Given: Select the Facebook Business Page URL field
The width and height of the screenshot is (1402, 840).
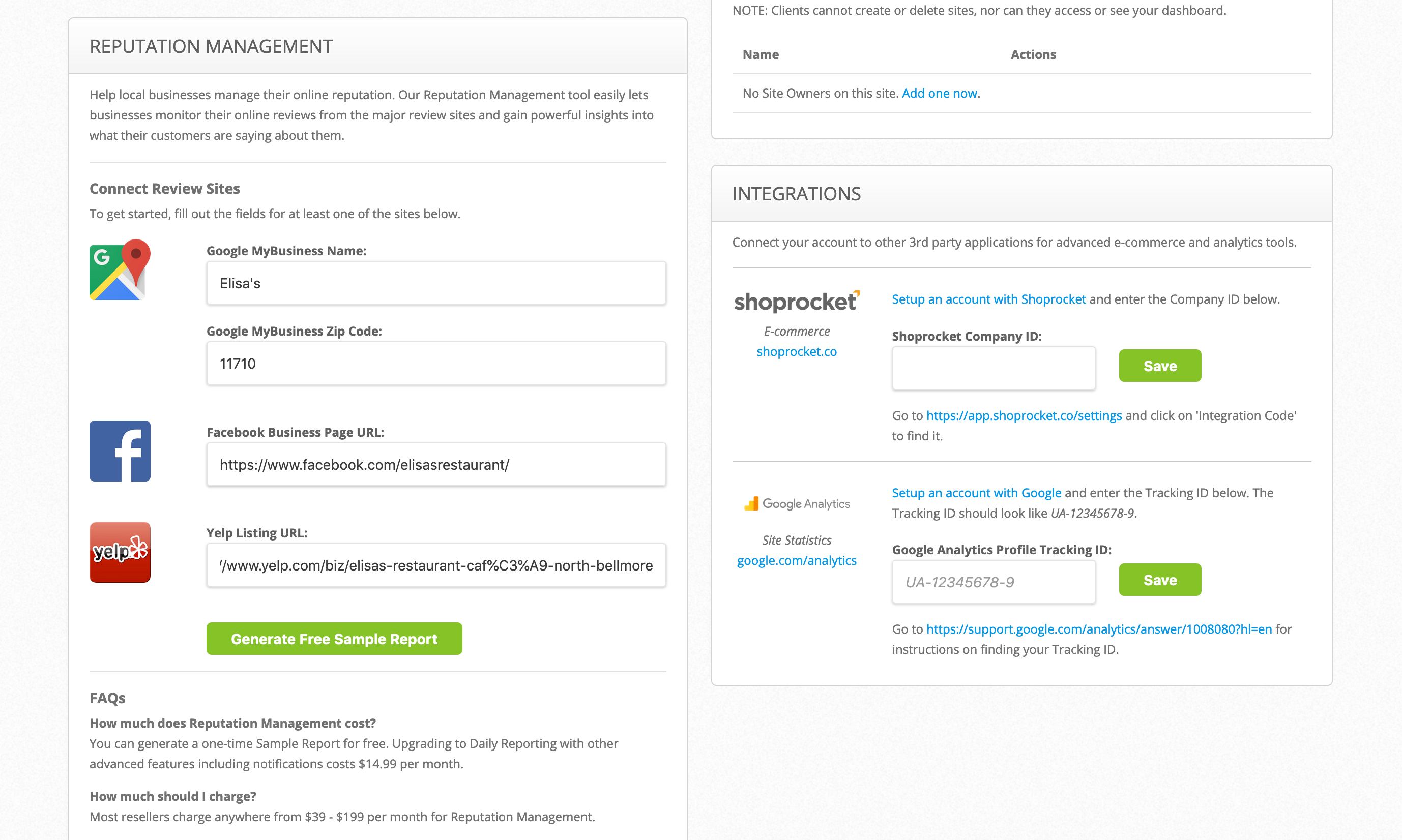Looking at the screenshot, I should pyautogui.click(x=436, y=465).
